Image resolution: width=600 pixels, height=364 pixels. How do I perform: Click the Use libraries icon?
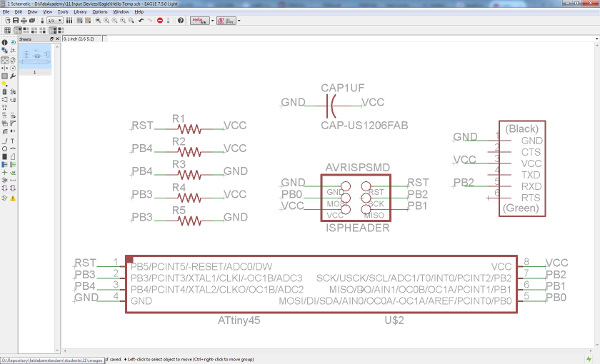pyautogui.click(x=69, y=20)
